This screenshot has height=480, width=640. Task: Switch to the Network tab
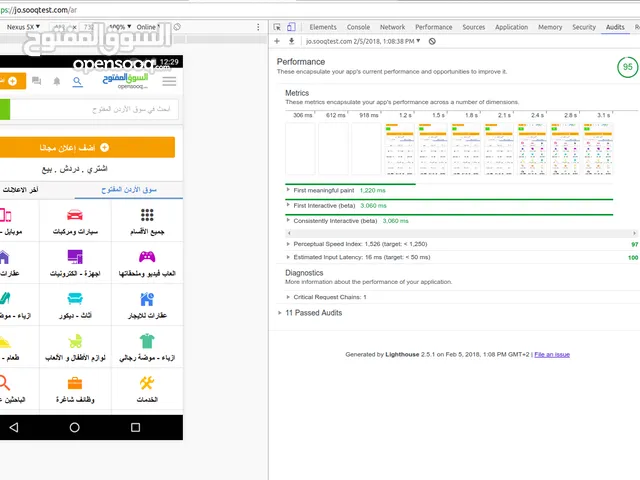click(x=392, y=27)
